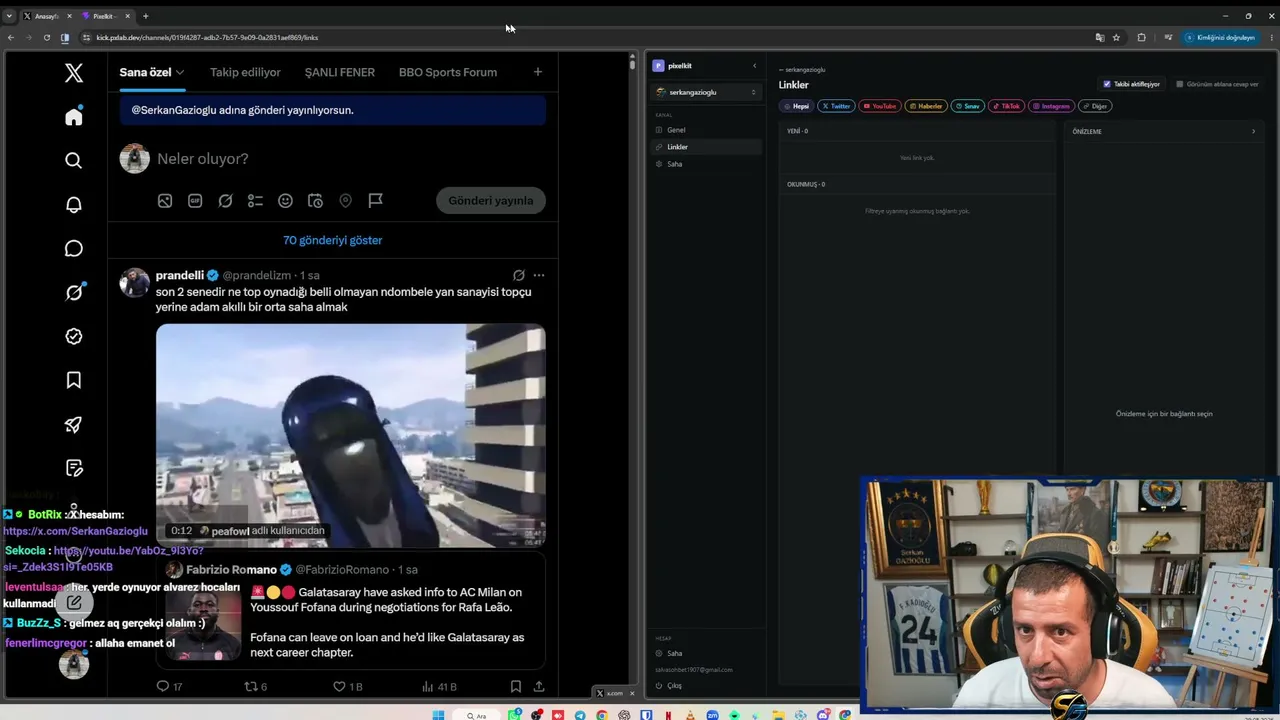
Task: Reload the page in the browser toolbar
Action: [46, 37]
